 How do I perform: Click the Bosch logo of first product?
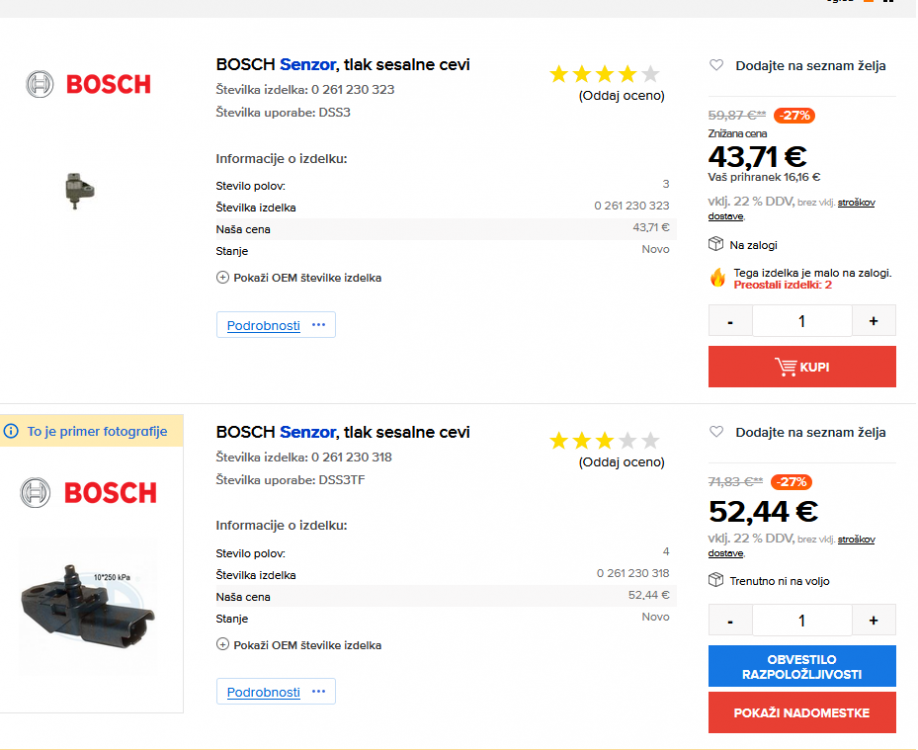tap(88, 84)
